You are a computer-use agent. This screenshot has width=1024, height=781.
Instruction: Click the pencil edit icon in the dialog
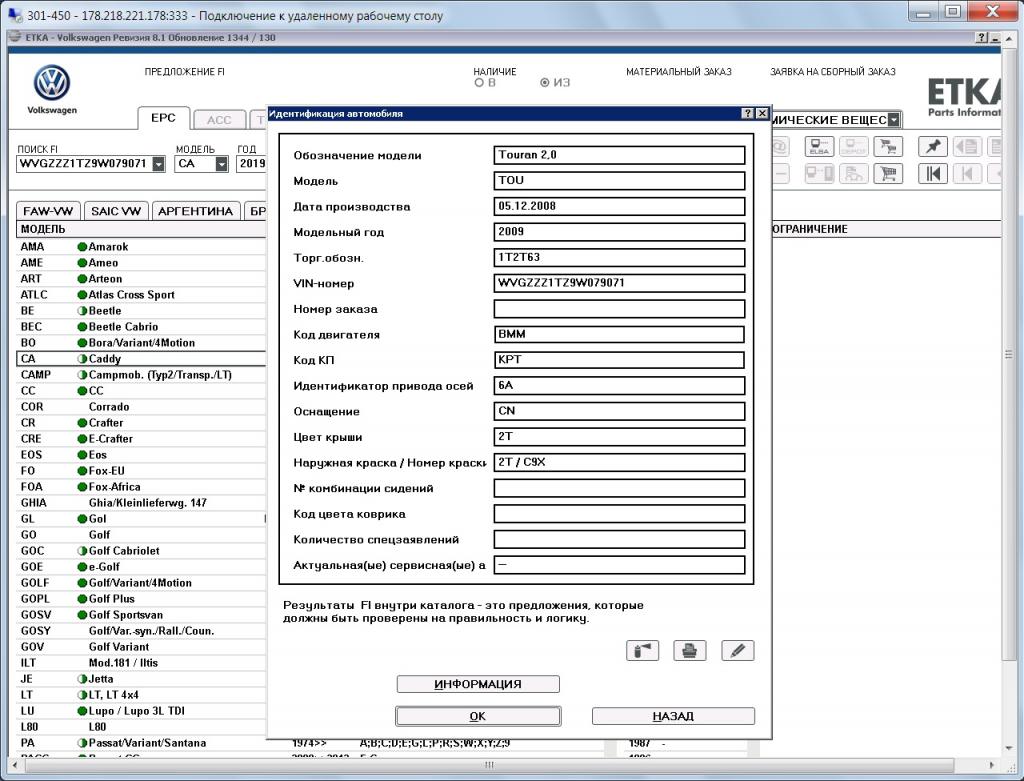[737, 650]
